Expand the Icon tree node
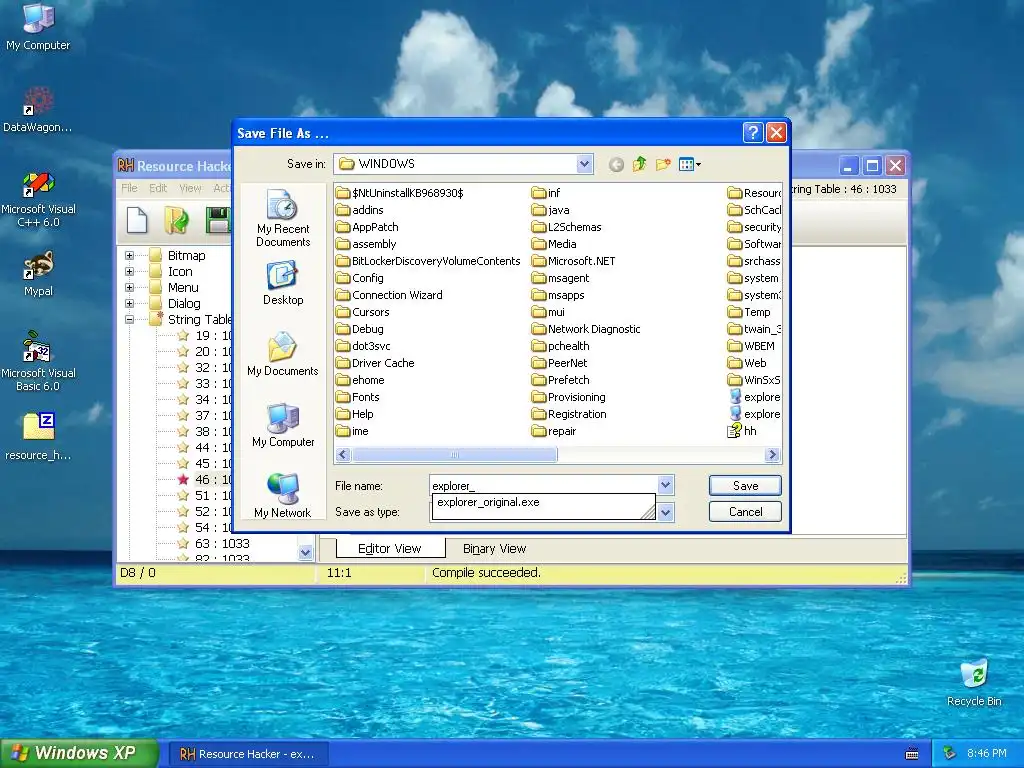This screenshot has width=1024, height=768. coord(129,272)
